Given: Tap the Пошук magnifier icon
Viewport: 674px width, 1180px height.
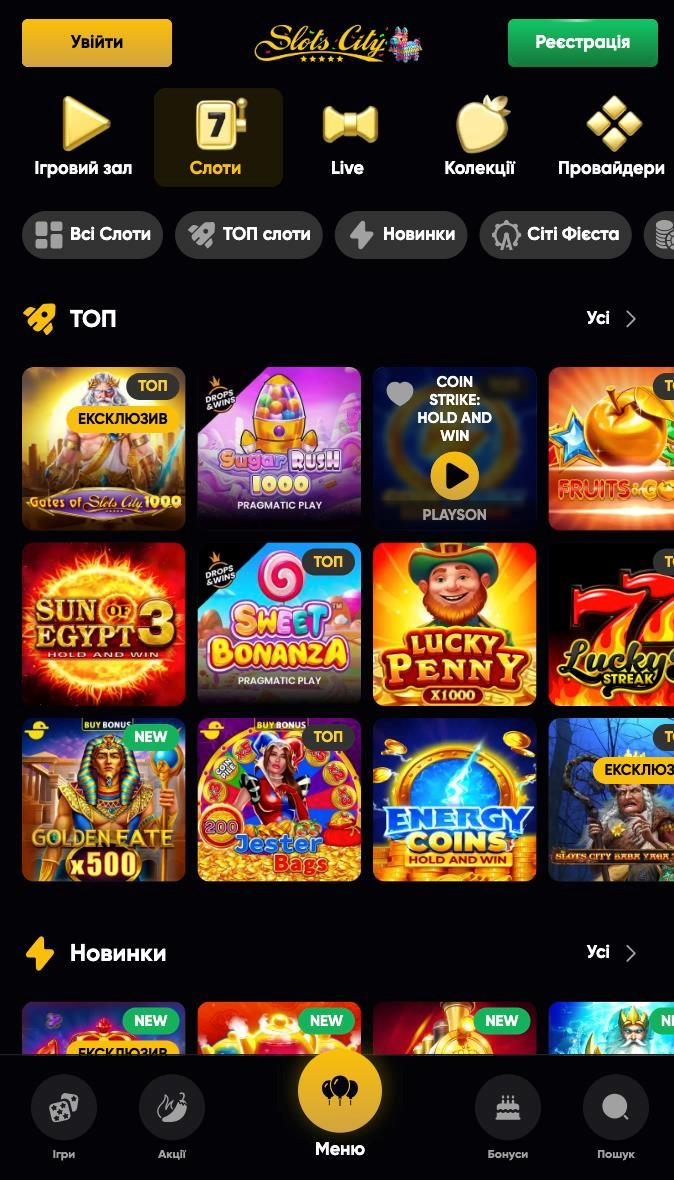Looking at the screenshot, I should coord(615,1107).
